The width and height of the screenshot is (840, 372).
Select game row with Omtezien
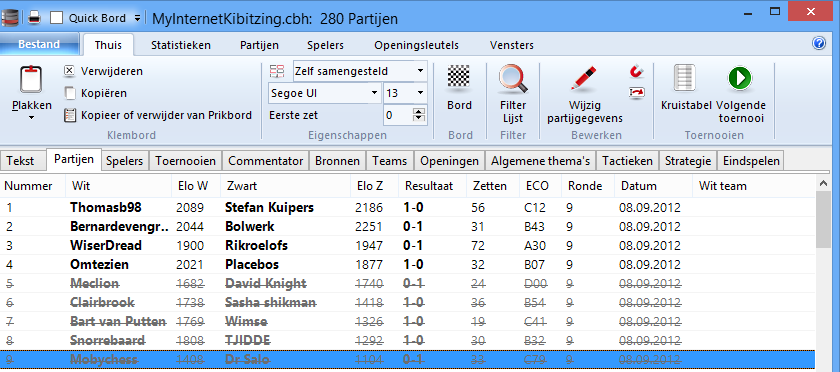pos(407,265)
